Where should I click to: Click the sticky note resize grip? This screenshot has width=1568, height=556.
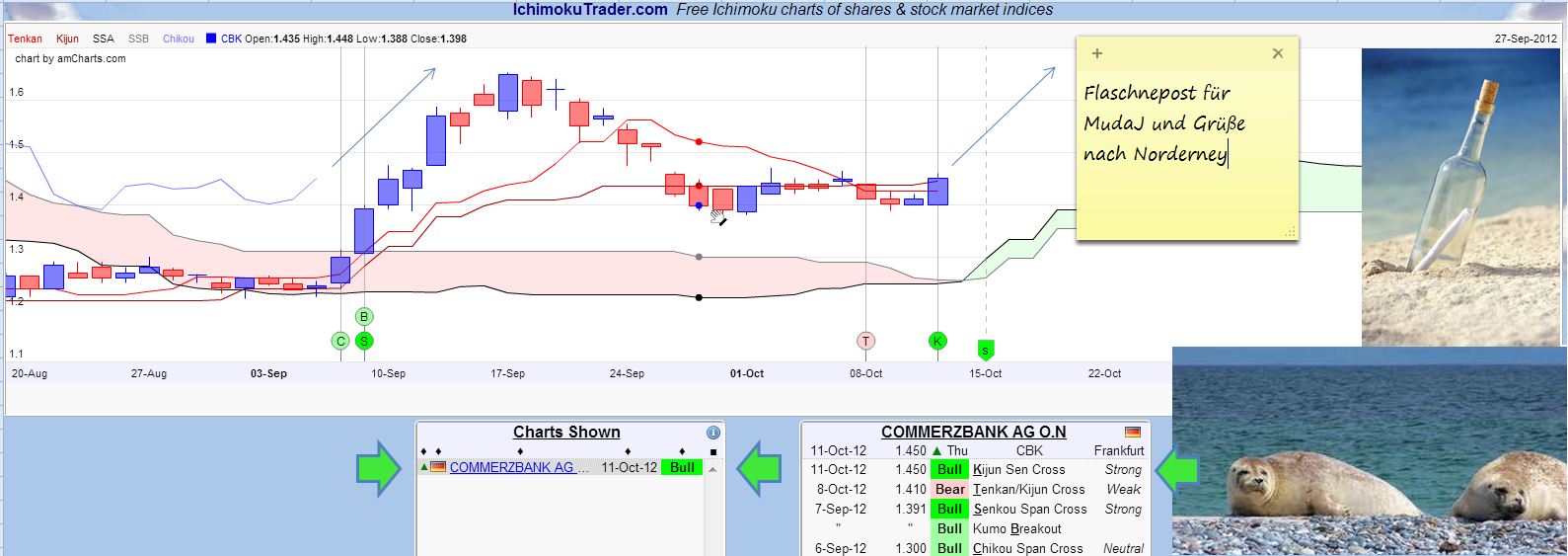[1290, 232]
